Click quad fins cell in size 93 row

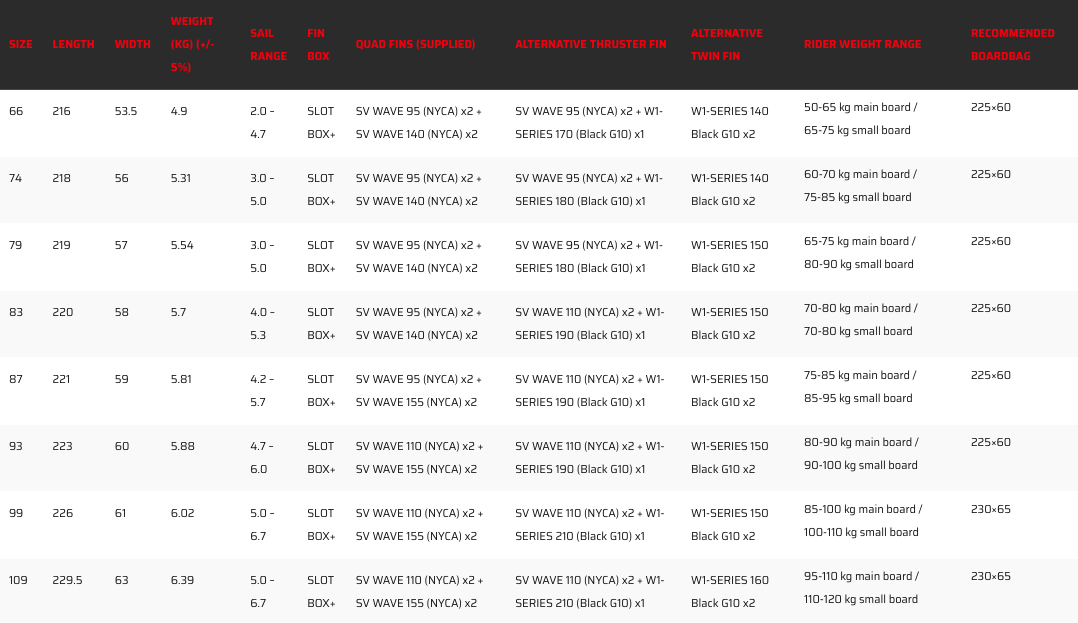419,457
